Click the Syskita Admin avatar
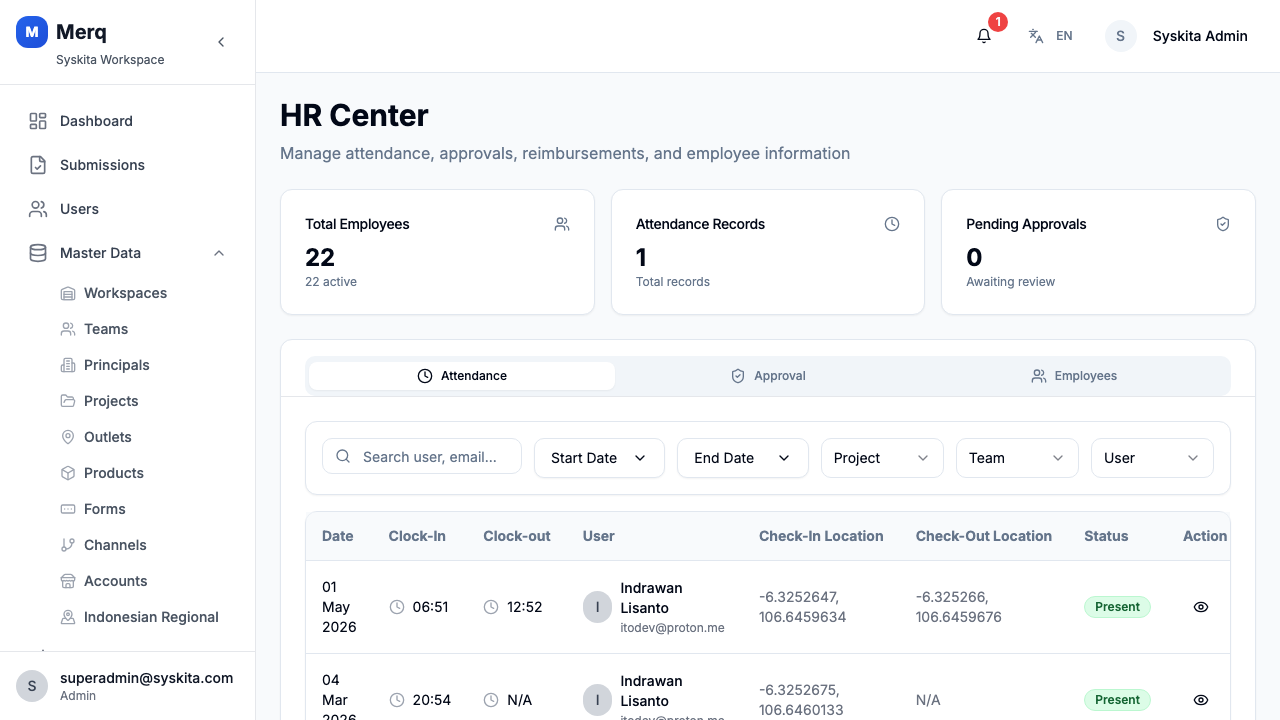 pyautogui.click(x=1121, y=36)
